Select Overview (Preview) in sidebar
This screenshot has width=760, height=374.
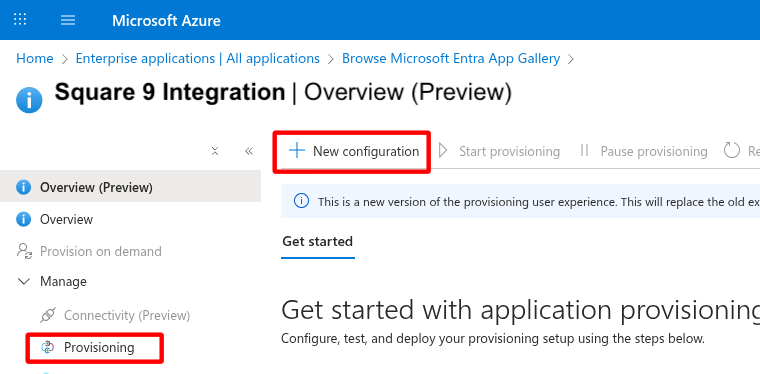click(x=130, y=187)
